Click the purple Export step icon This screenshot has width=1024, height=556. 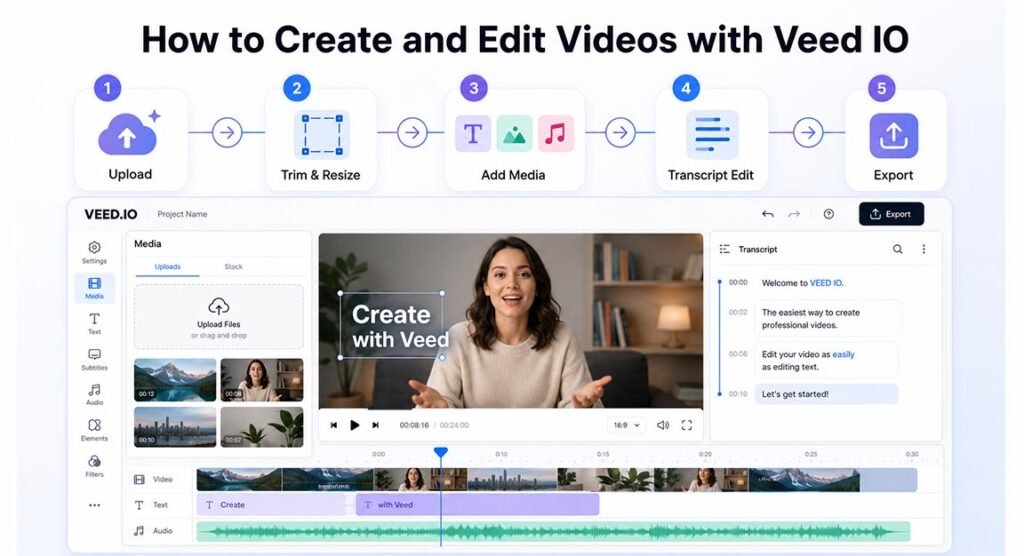893,135
